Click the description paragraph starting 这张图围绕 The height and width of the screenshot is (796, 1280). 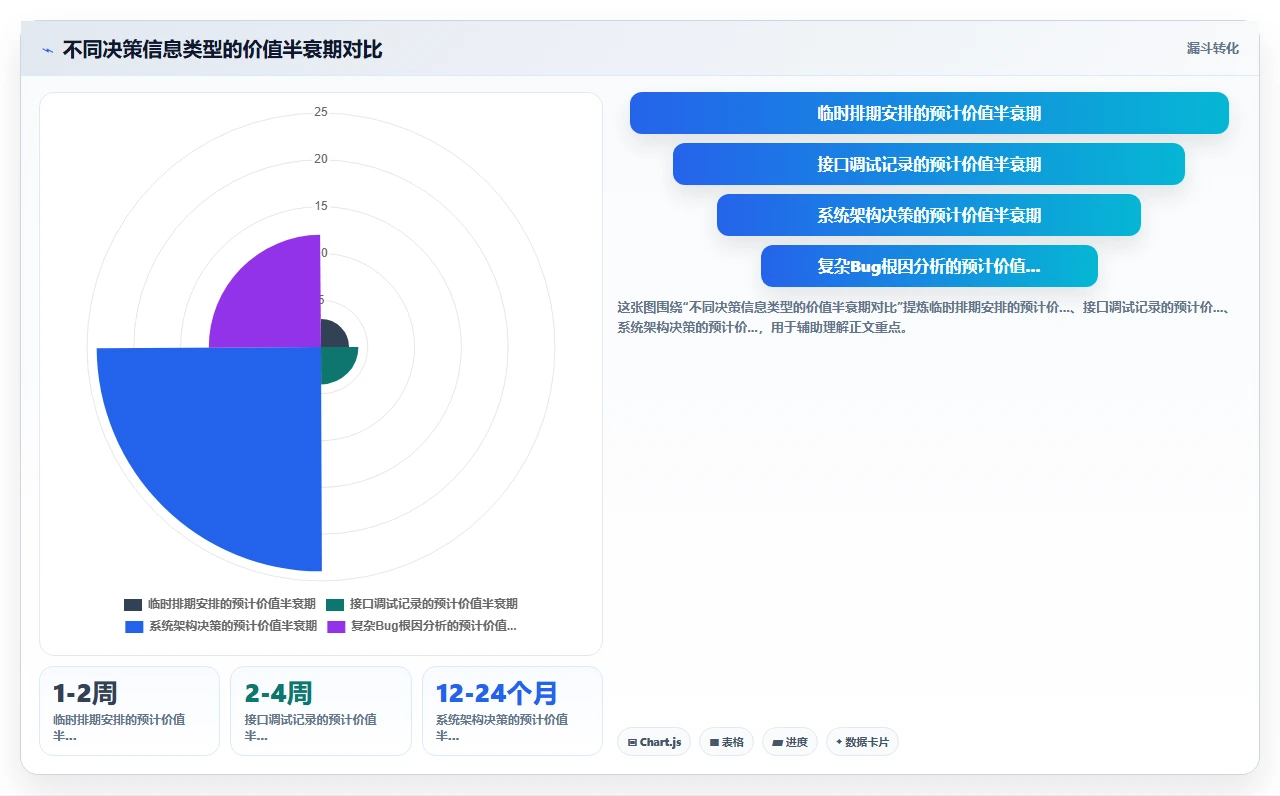point(923,317)
